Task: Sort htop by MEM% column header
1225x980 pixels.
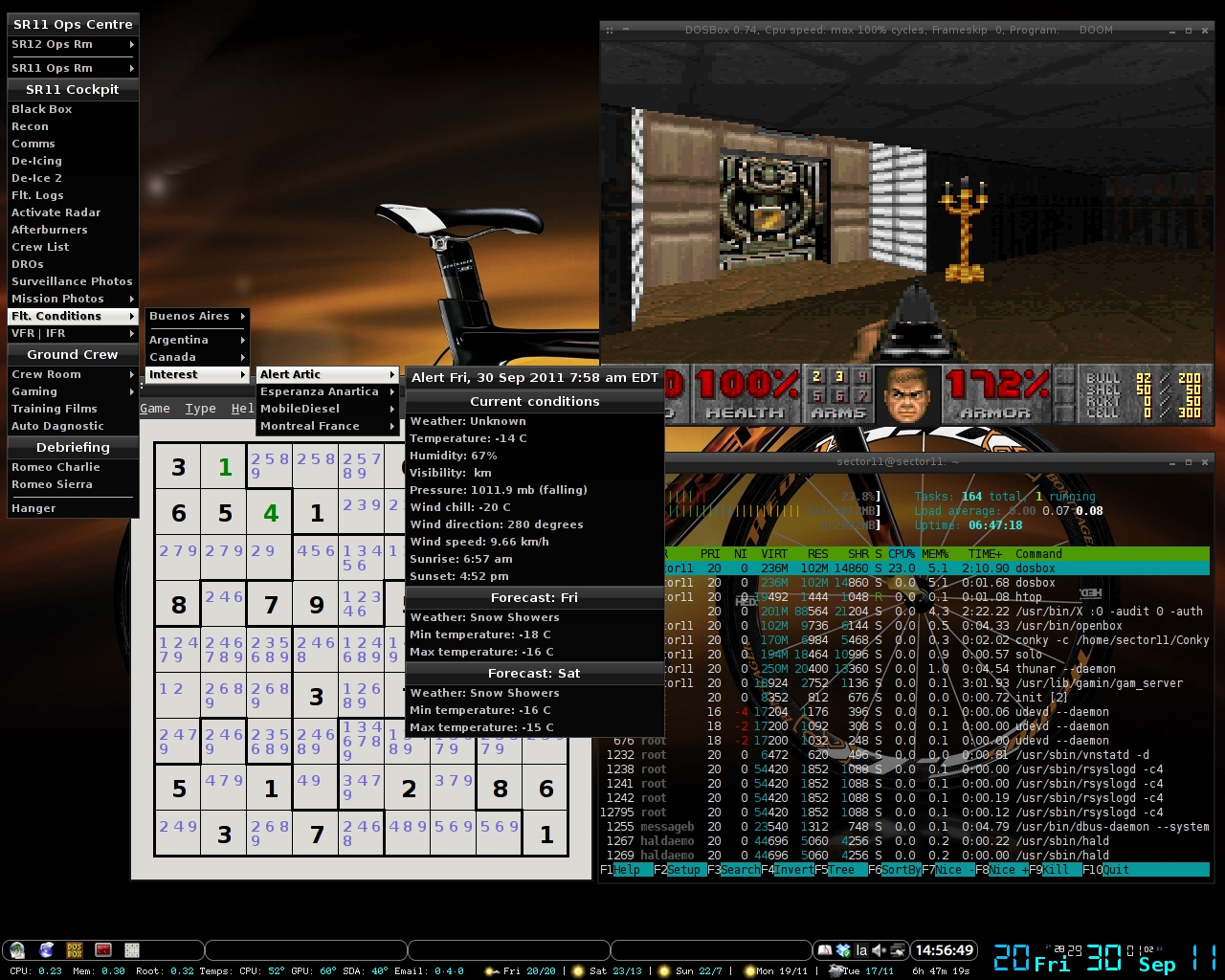Action: [935, 554]
